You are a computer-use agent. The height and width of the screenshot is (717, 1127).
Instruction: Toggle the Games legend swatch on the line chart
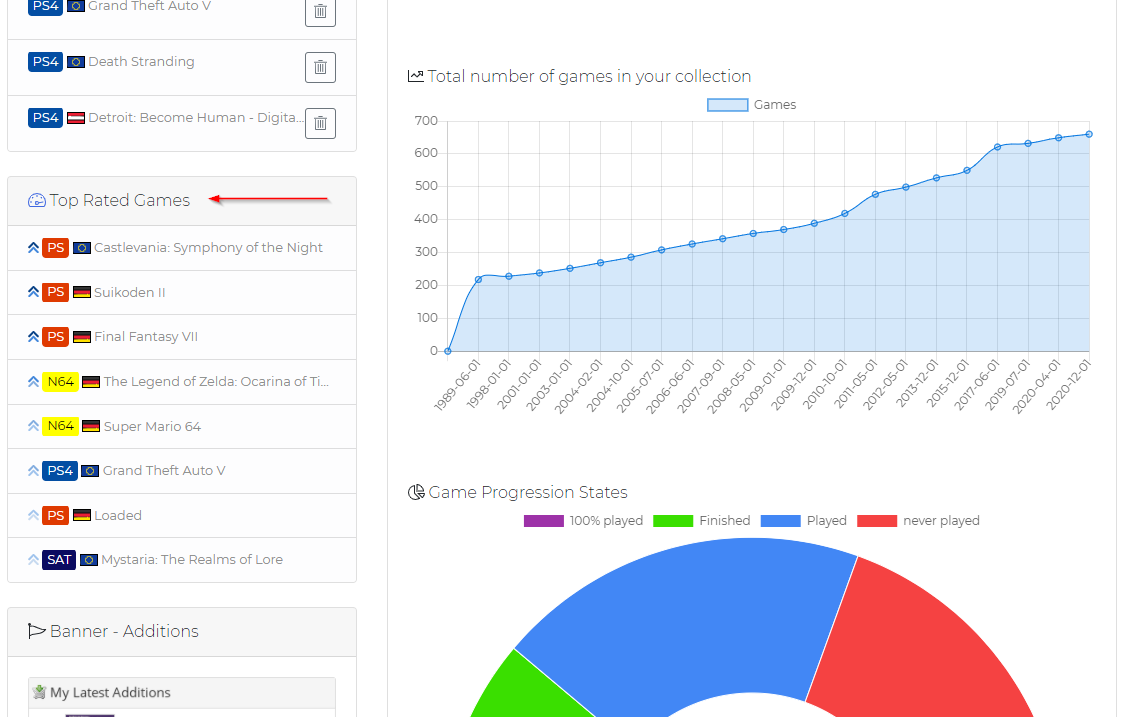727,105
